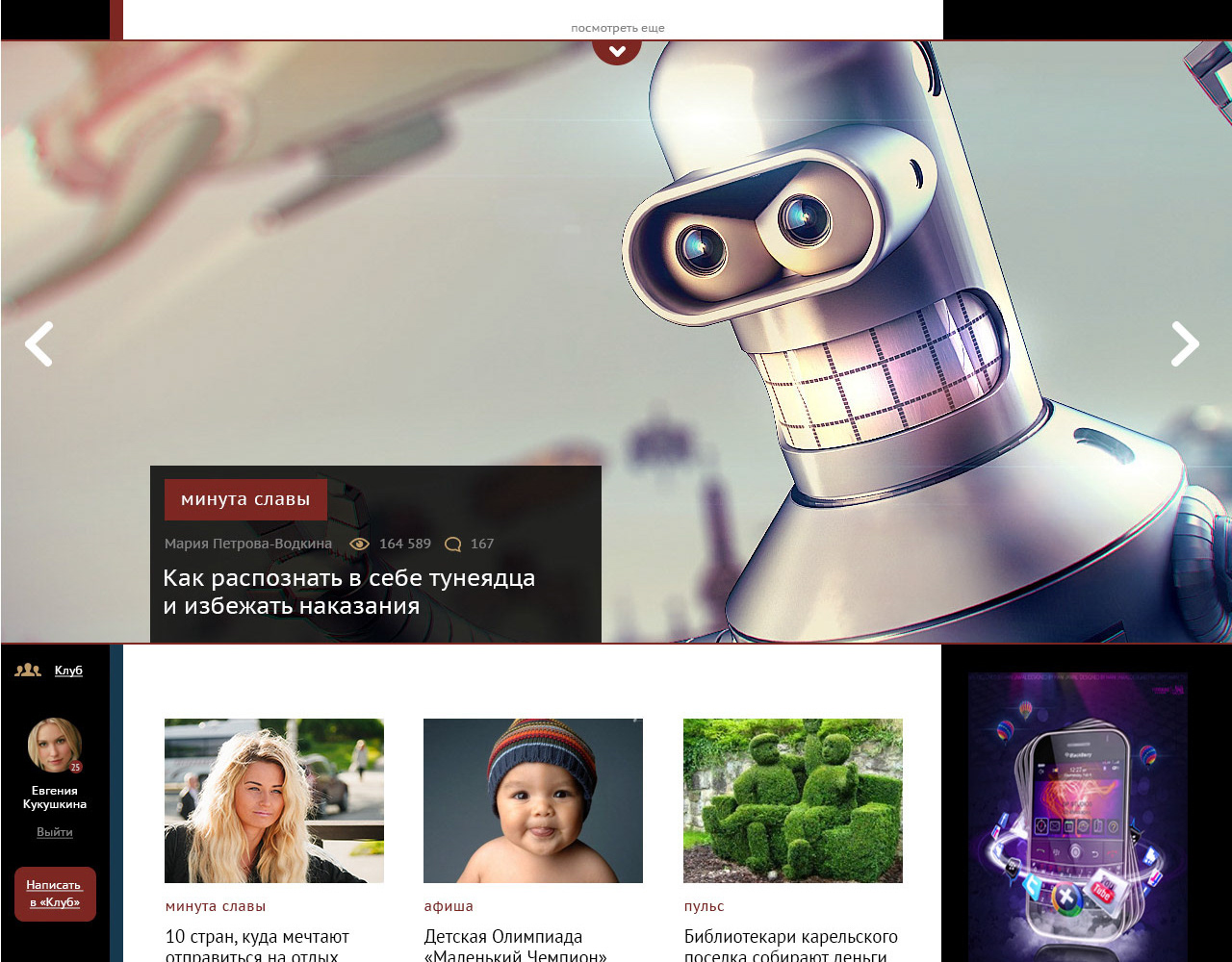Image resolution: width=1232 pixels, height=962 pixels.
Task: Open article 'Библиотекари карельского поселка'
Action: tap(791, 945)
